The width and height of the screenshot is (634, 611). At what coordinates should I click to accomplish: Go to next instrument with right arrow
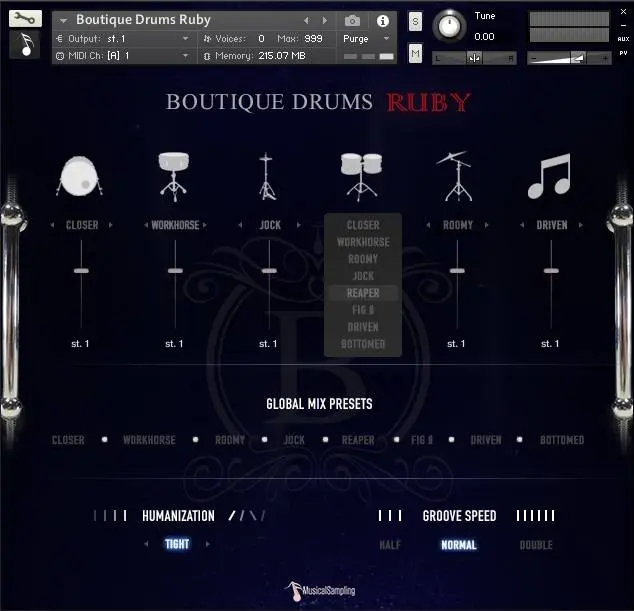324,20
